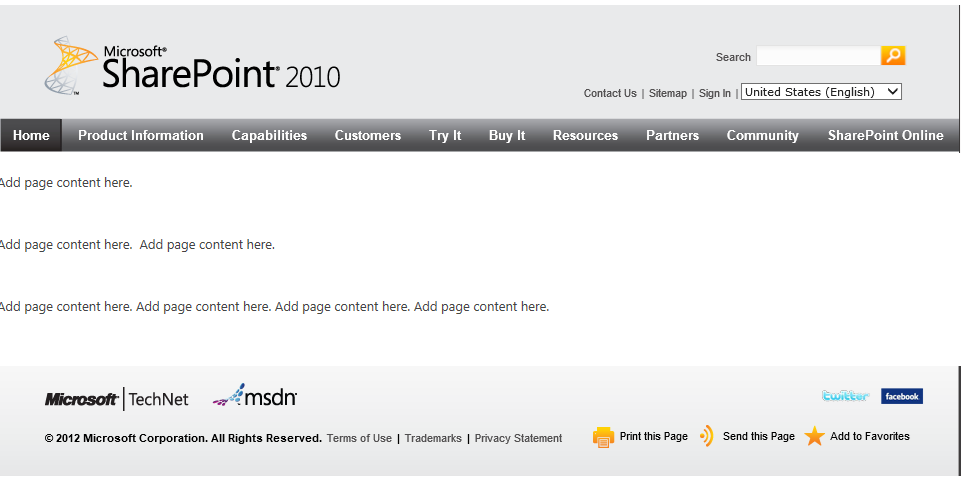The image size is (961, 481).
Task: Open the Microsoft TechNet logo
Action: point(116,400)
